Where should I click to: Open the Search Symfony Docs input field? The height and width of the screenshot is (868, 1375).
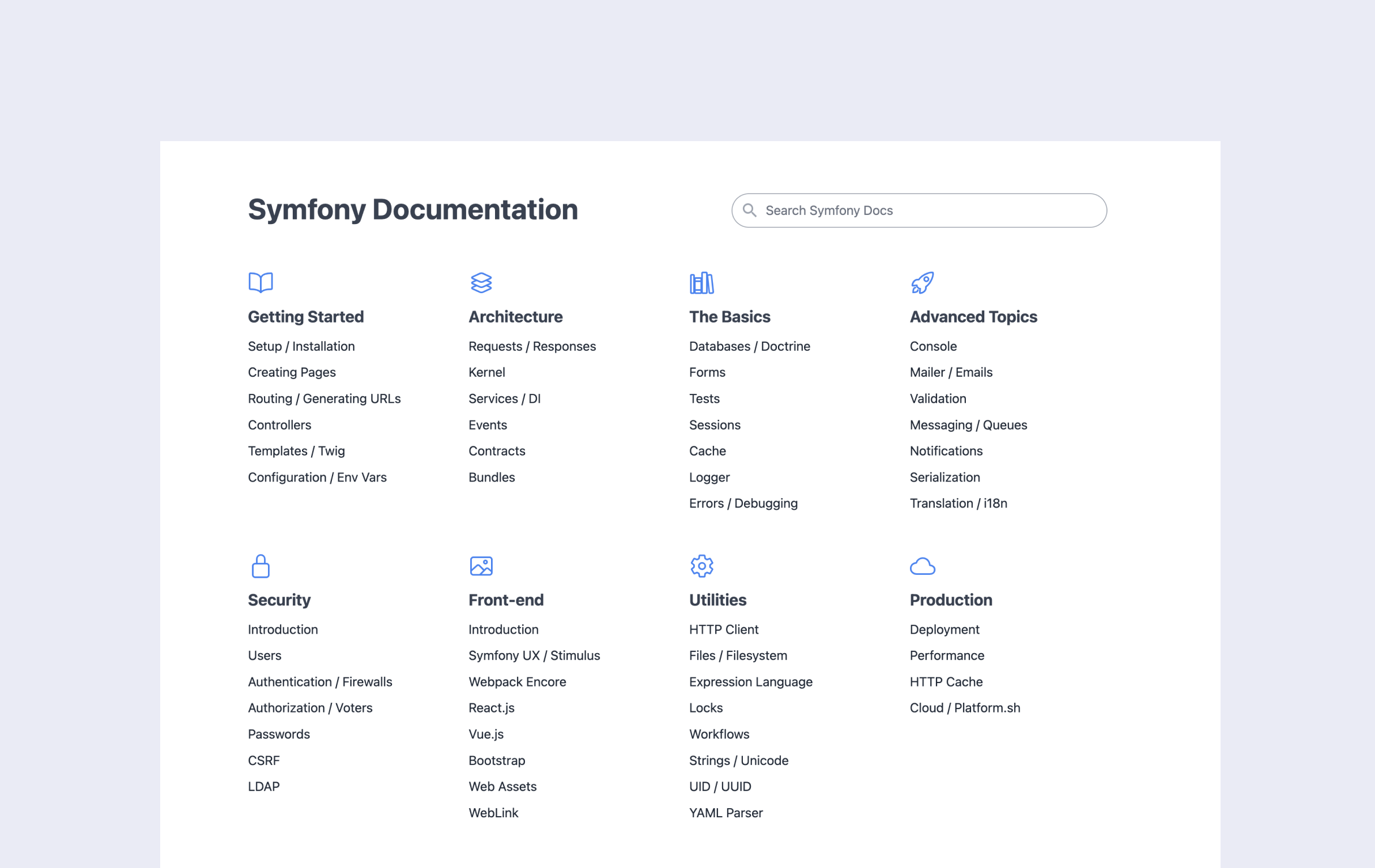tap(919, 210)
